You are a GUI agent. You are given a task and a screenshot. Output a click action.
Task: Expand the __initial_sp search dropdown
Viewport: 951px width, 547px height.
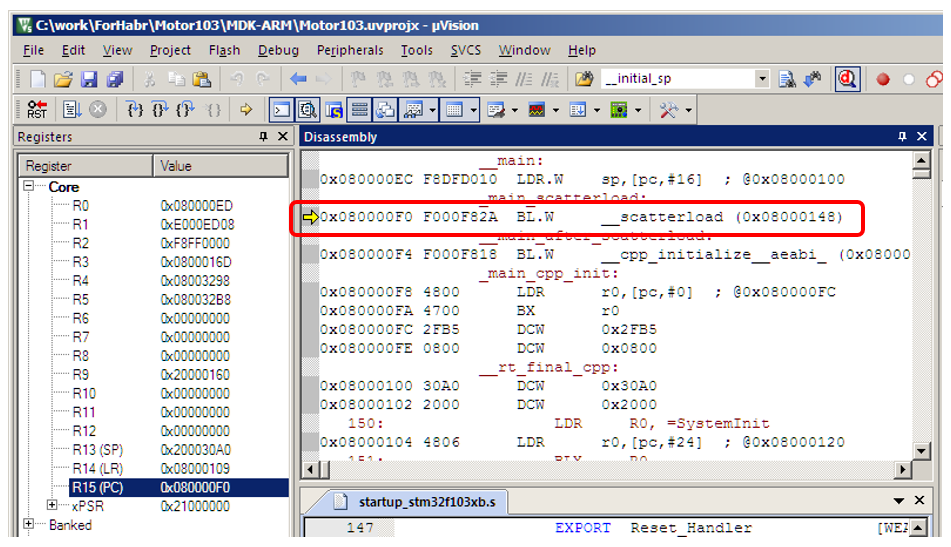click(x=762, y=79)
